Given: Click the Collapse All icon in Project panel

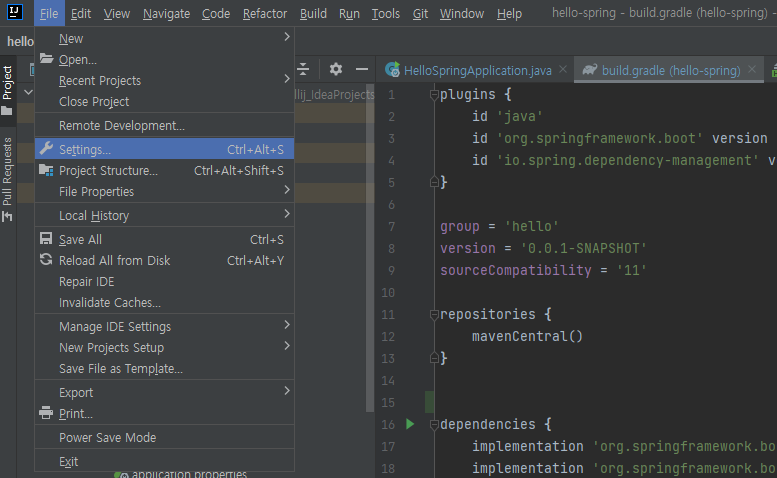Looking at the screenshot, I should pyautogui.click(x=303, y=69).
